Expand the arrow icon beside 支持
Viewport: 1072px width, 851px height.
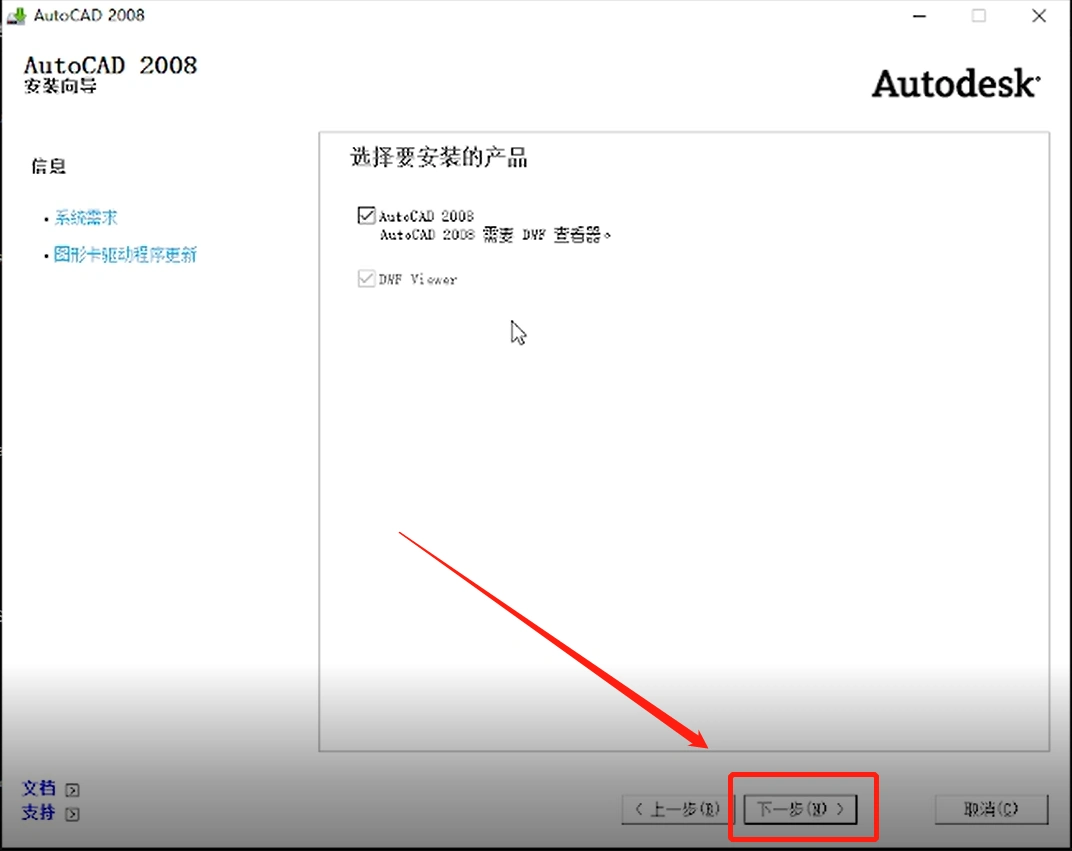pyautogui.click(x=72, y=814)
